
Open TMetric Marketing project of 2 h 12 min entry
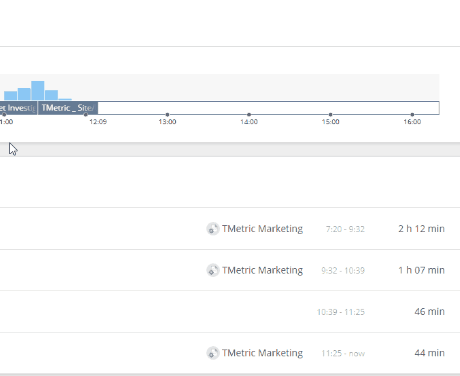click(x=262, y=229)
